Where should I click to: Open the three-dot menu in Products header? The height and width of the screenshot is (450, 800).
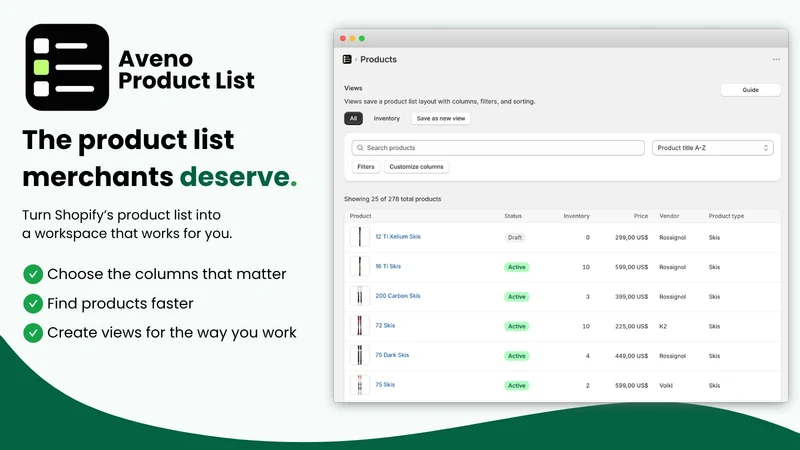click(776, 59)
